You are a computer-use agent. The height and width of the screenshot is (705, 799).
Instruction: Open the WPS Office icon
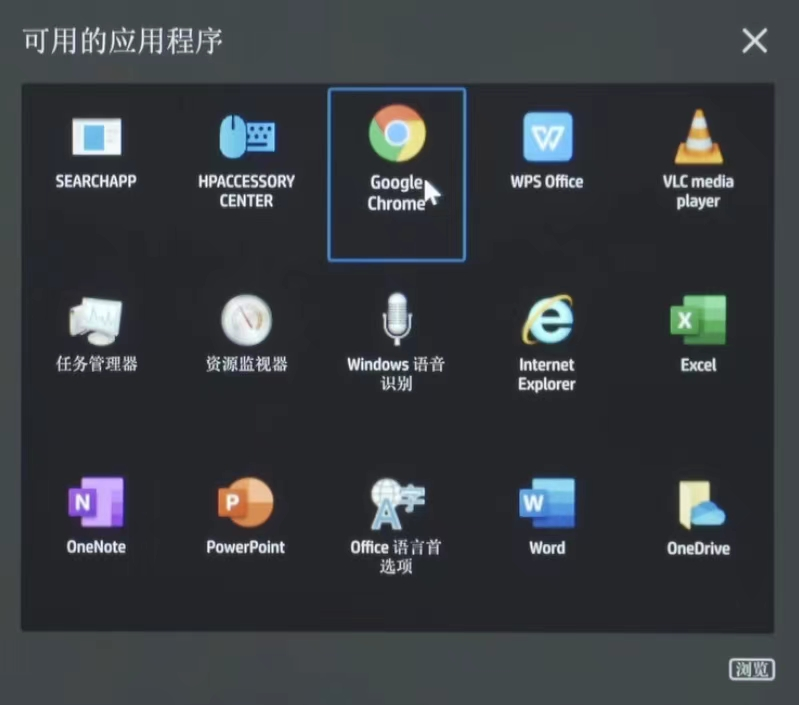(548, 137)
